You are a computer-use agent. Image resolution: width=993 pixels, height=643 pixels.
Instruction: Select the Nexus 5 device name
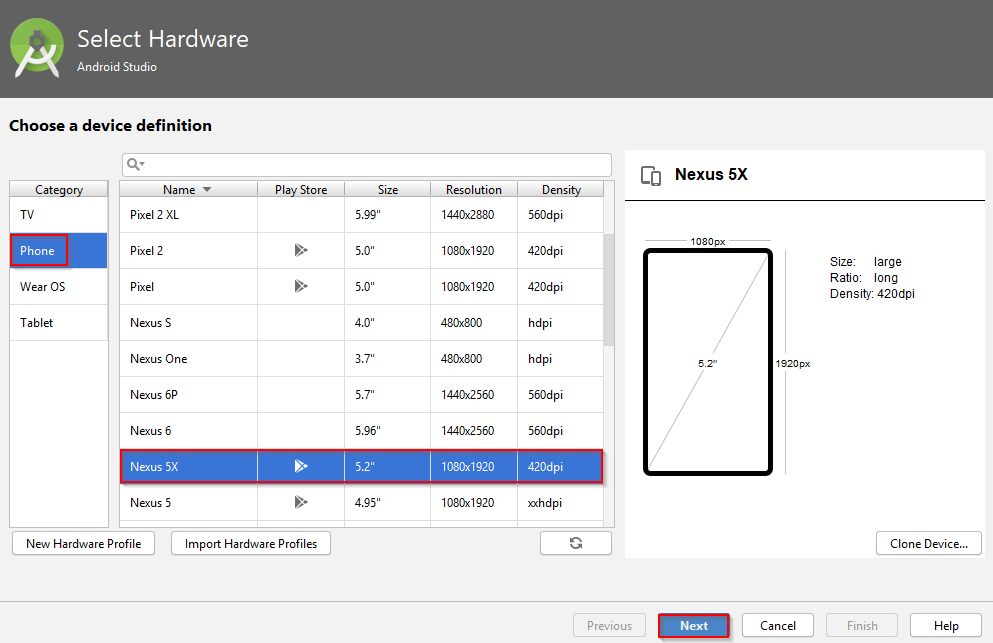coord(150,502)
